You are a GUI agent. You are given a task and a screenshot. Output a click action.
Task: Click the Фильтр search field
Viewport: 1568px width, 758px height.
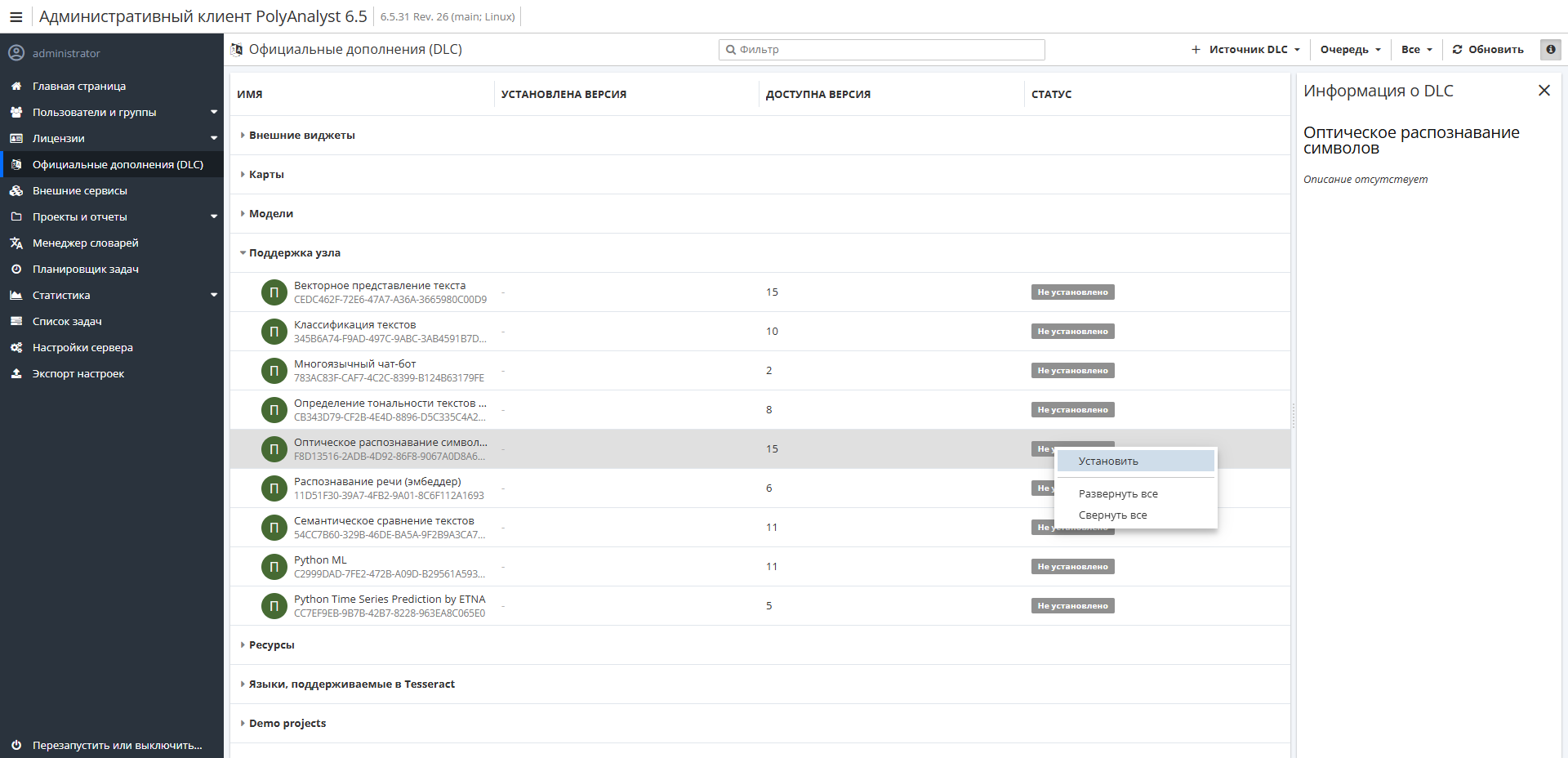click(882, 50)
